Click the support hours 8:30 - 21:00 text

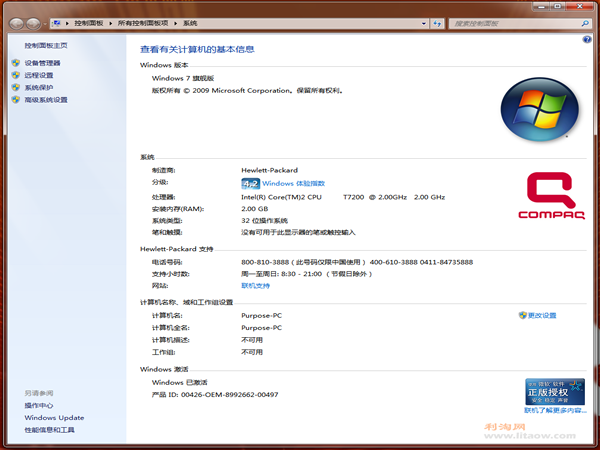click(302, 274)
